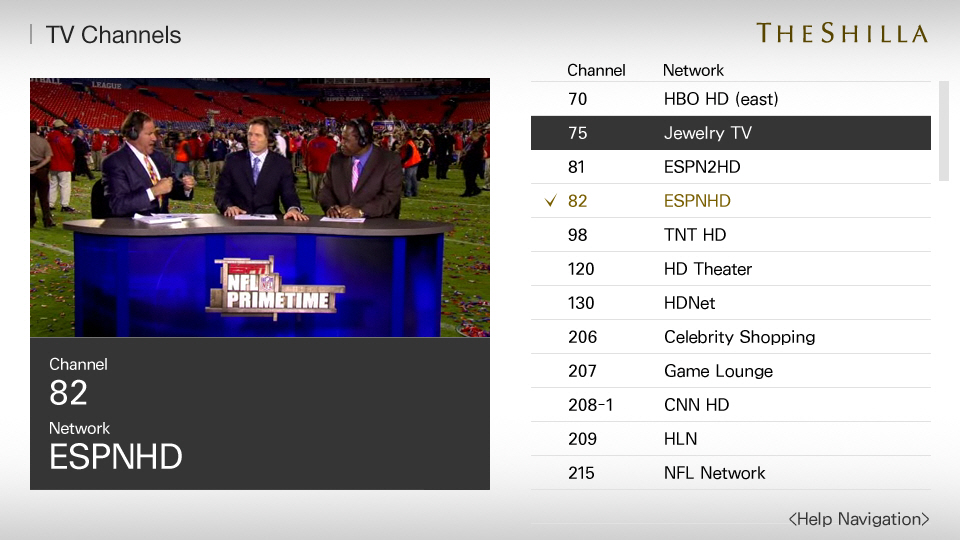
Task: Click the TV Channels page title
Action: click(x=113, y=35)
